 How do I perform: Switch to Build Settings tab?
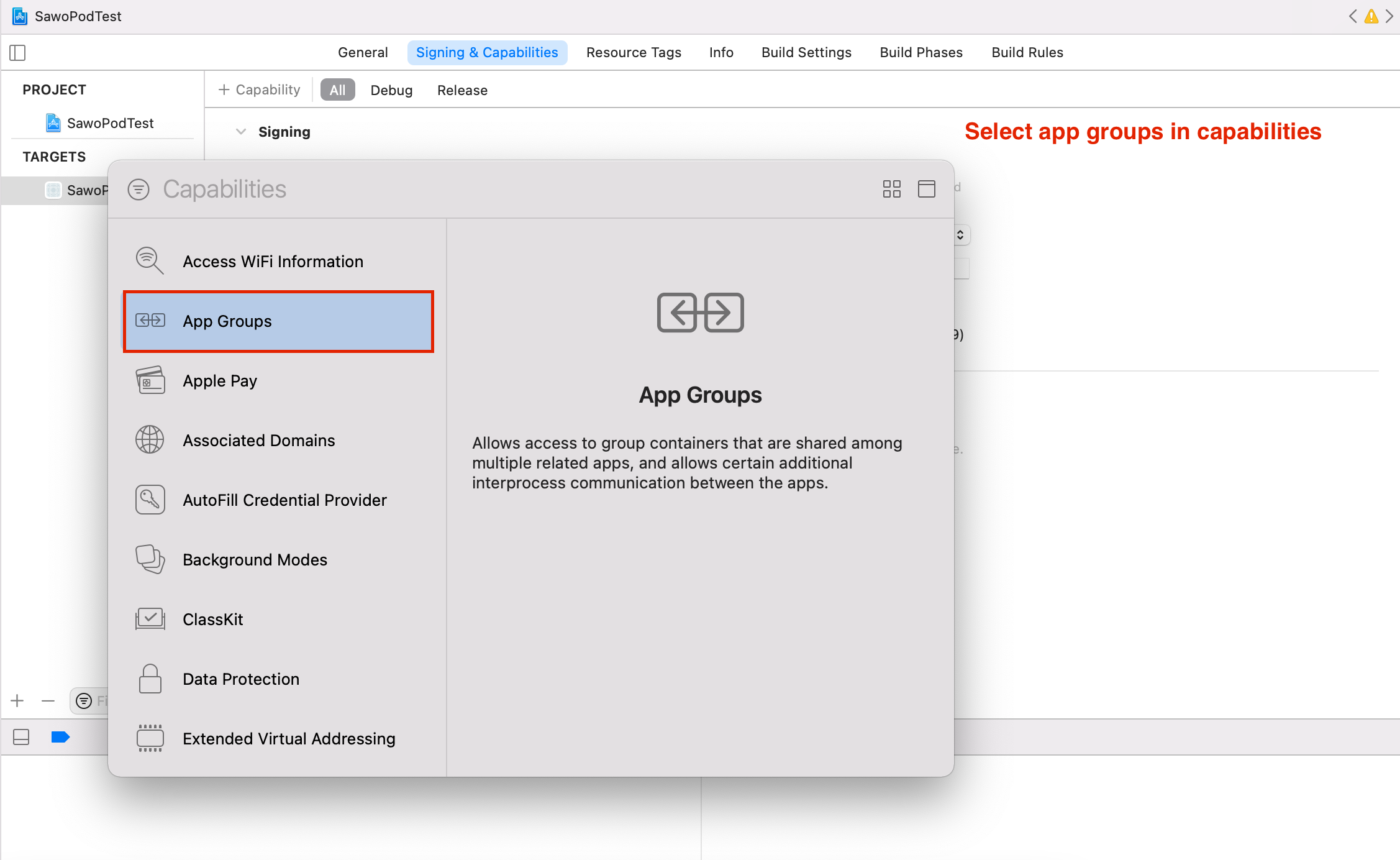coord(806,53)
